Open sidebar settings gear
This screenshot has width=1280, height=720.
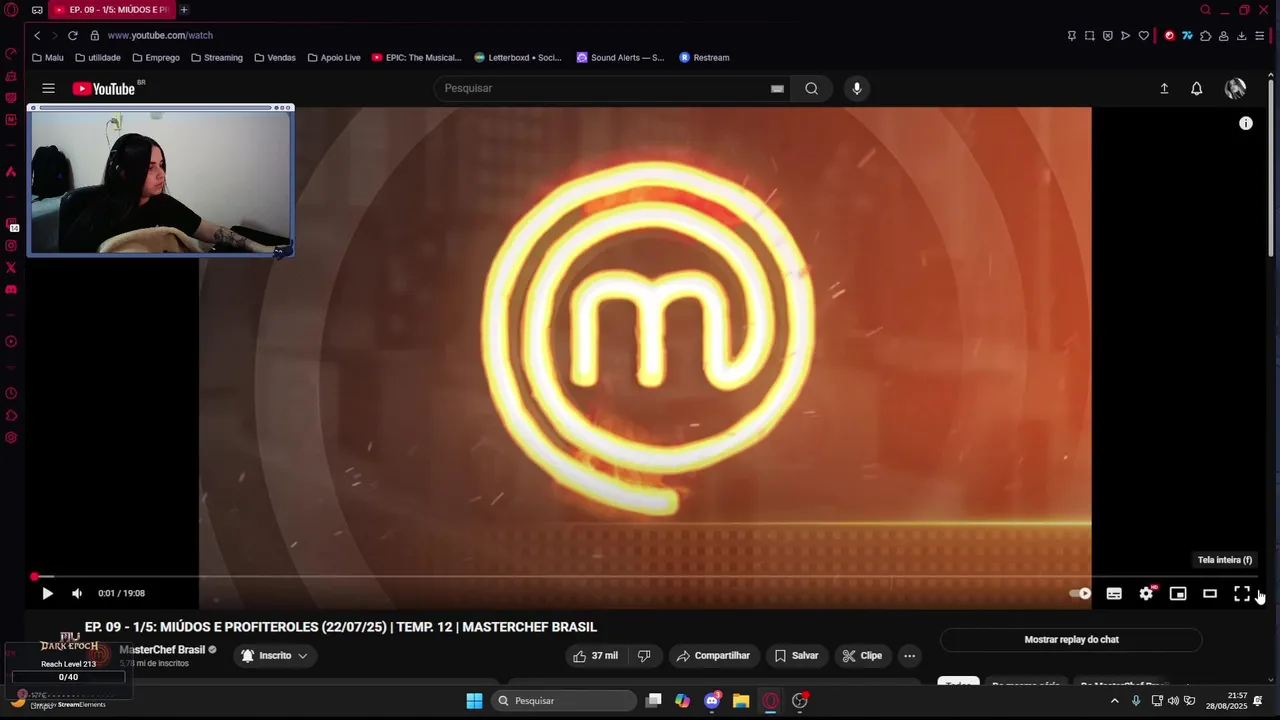pyautogui.click(x=11, y=438)
